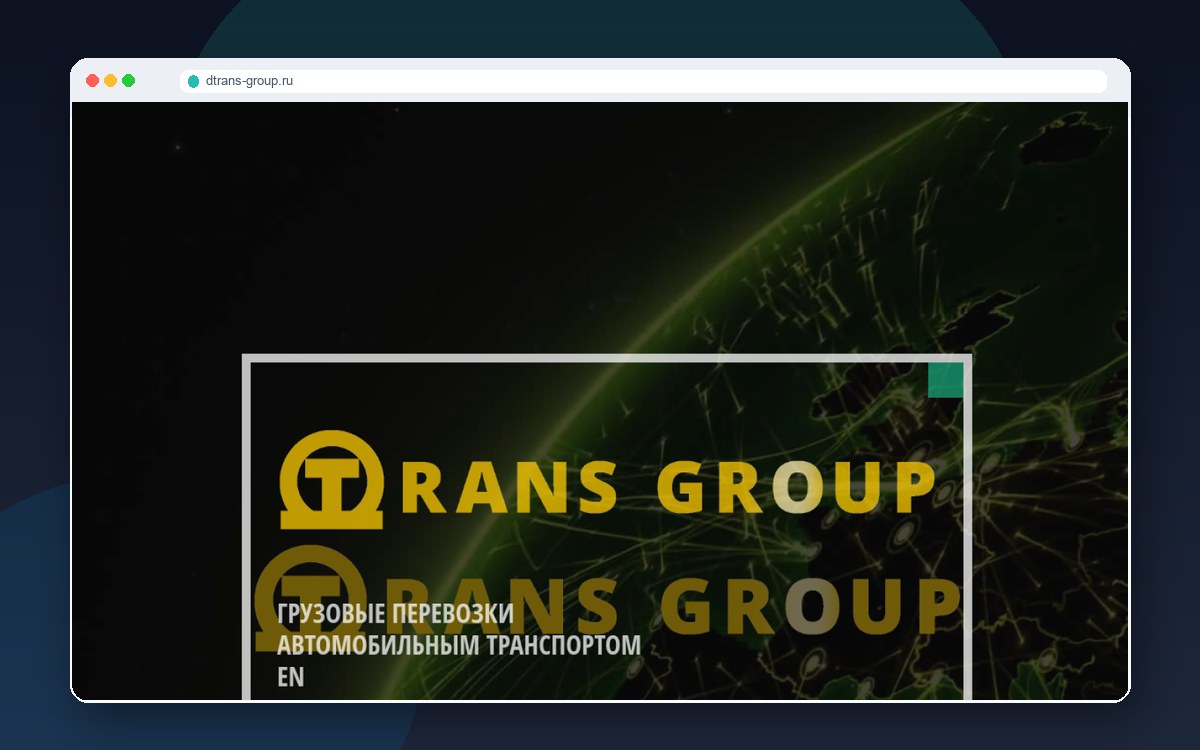
Task: Select the dtrans-group.ru URL text
Action: click(249, 81)
